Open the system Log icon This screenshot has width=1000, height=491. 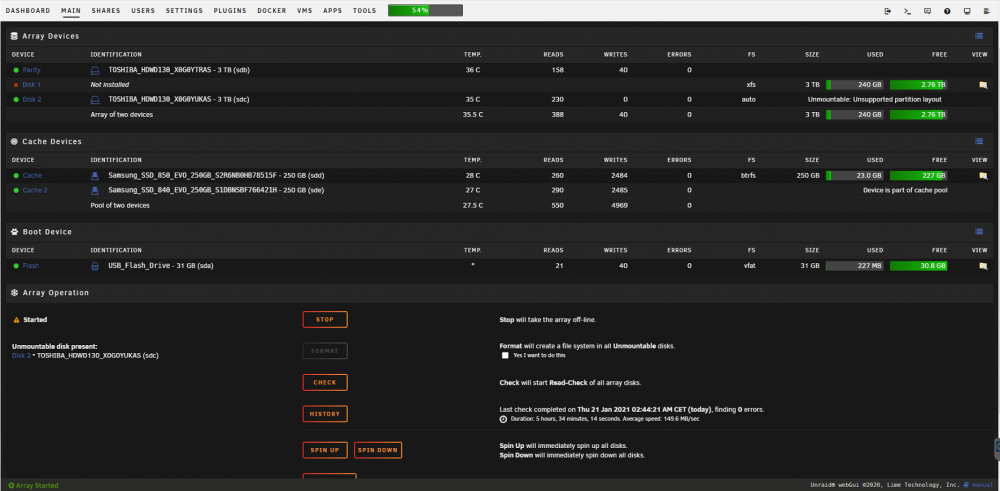click(x=987, y=11)
